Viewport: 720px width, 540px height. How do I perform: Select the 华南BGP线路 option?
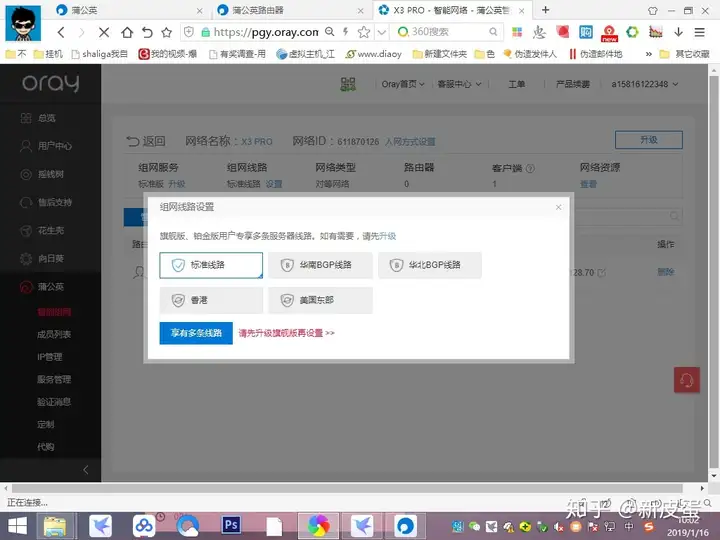point(321,265)
